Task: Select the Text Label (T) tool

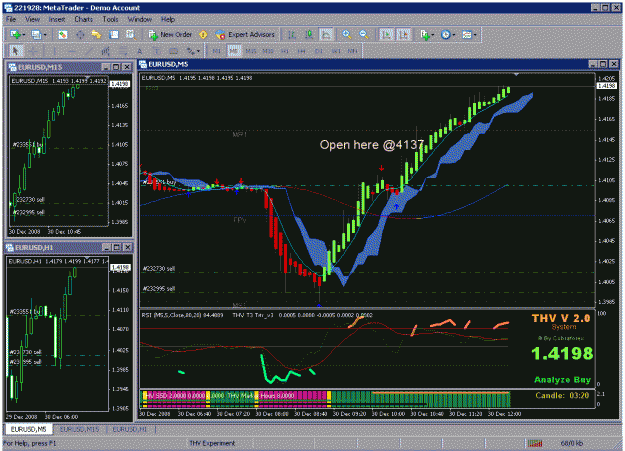Action: pyautogui.click(x=156, y=51)
